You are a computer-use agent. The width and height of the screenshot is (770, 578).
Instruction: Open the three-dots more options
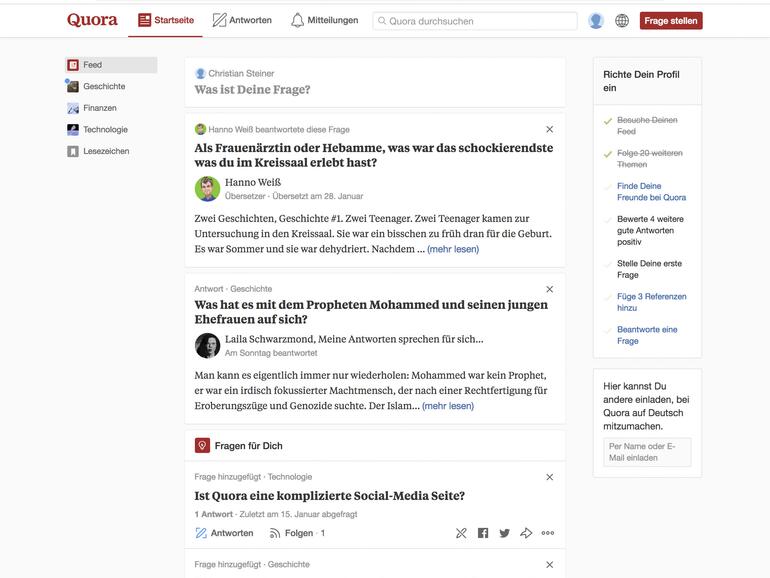pyautogui.click(x=548, y=533)
